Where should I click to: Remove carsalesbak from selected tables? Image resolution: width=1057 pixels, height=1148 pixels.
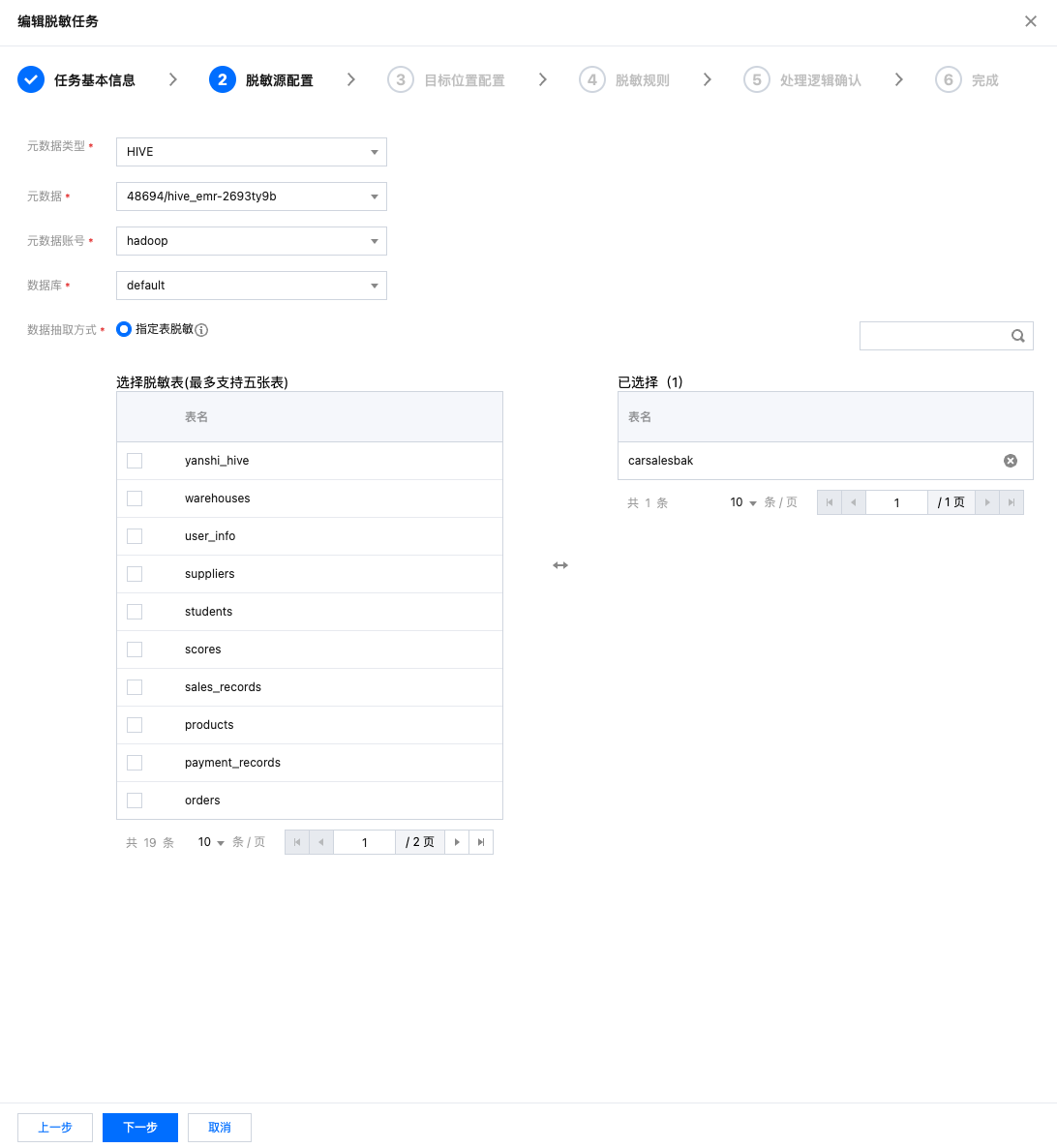[x=1010, y=461]
